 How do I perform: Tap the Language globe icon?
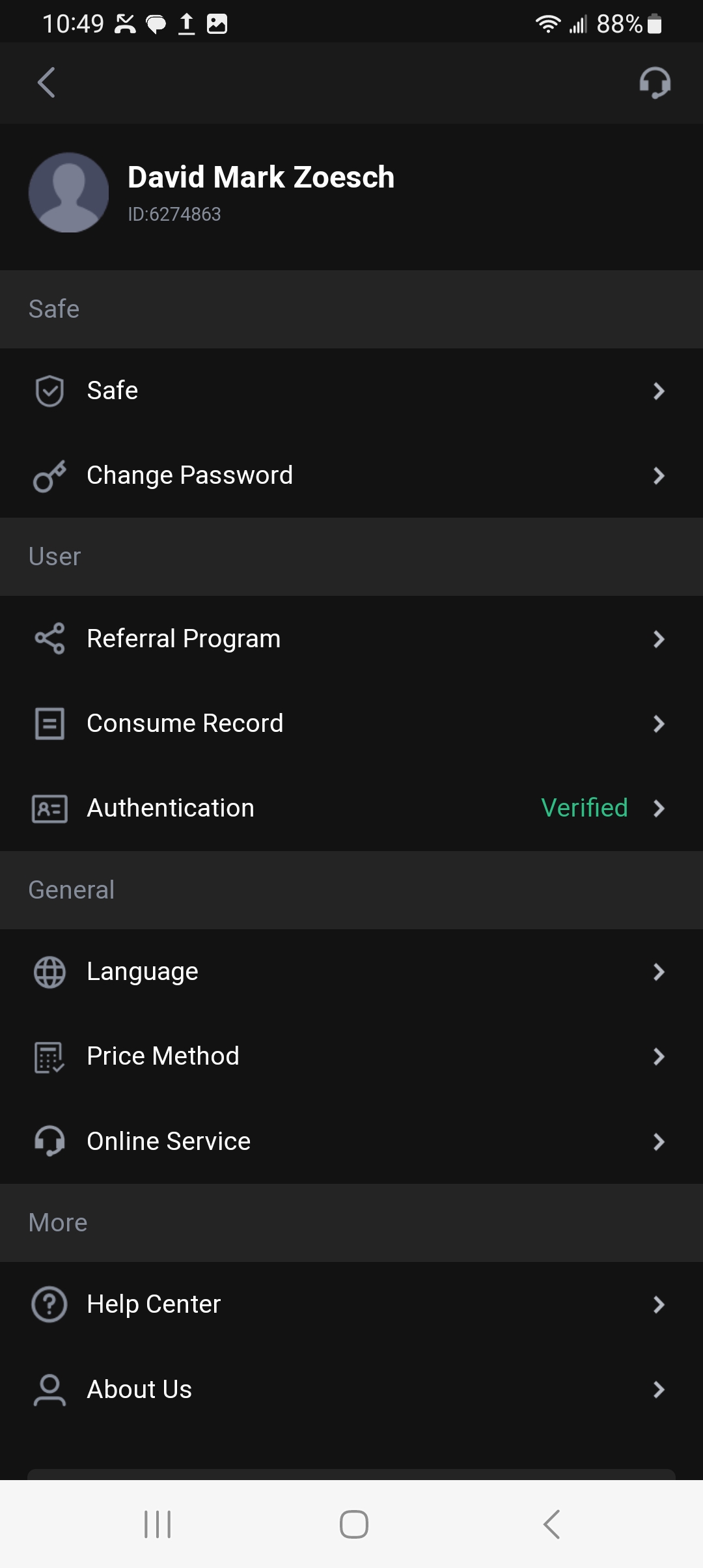(49, 972)
